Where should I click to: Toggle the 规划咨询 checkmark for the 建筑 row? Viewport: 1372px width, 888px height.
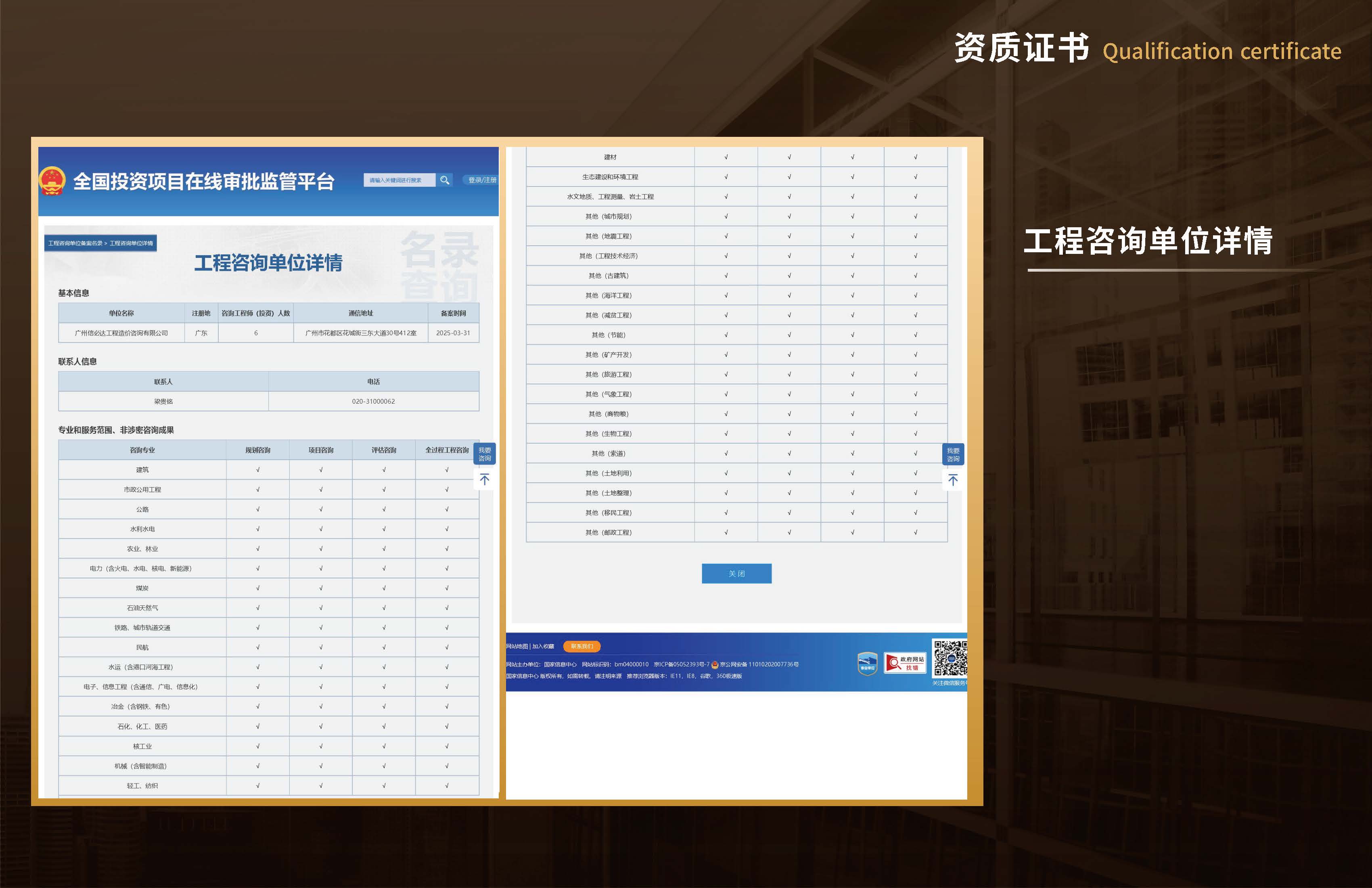pos(258,469)
